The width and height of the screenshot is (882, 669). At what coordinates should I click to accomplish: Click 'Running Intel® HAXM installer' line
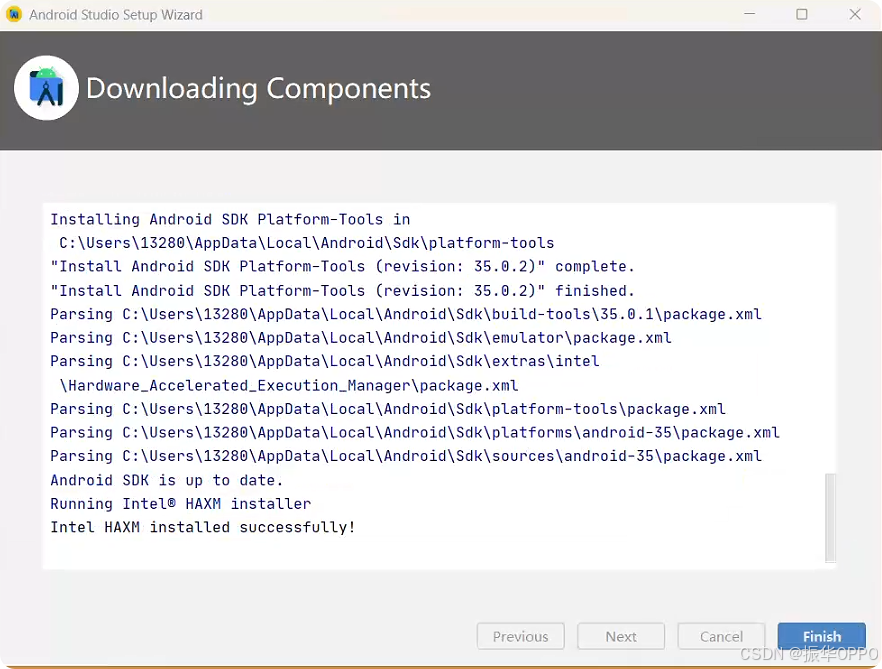click(x=181, y=504)
